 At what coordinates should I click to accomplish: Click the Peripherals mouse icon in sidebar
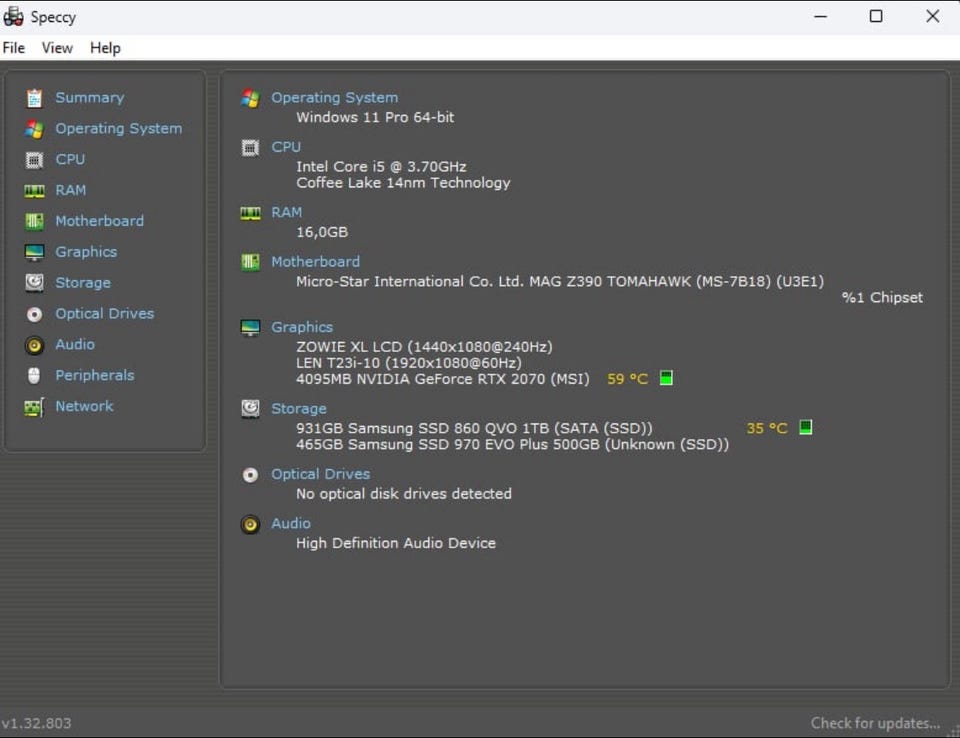34,376
